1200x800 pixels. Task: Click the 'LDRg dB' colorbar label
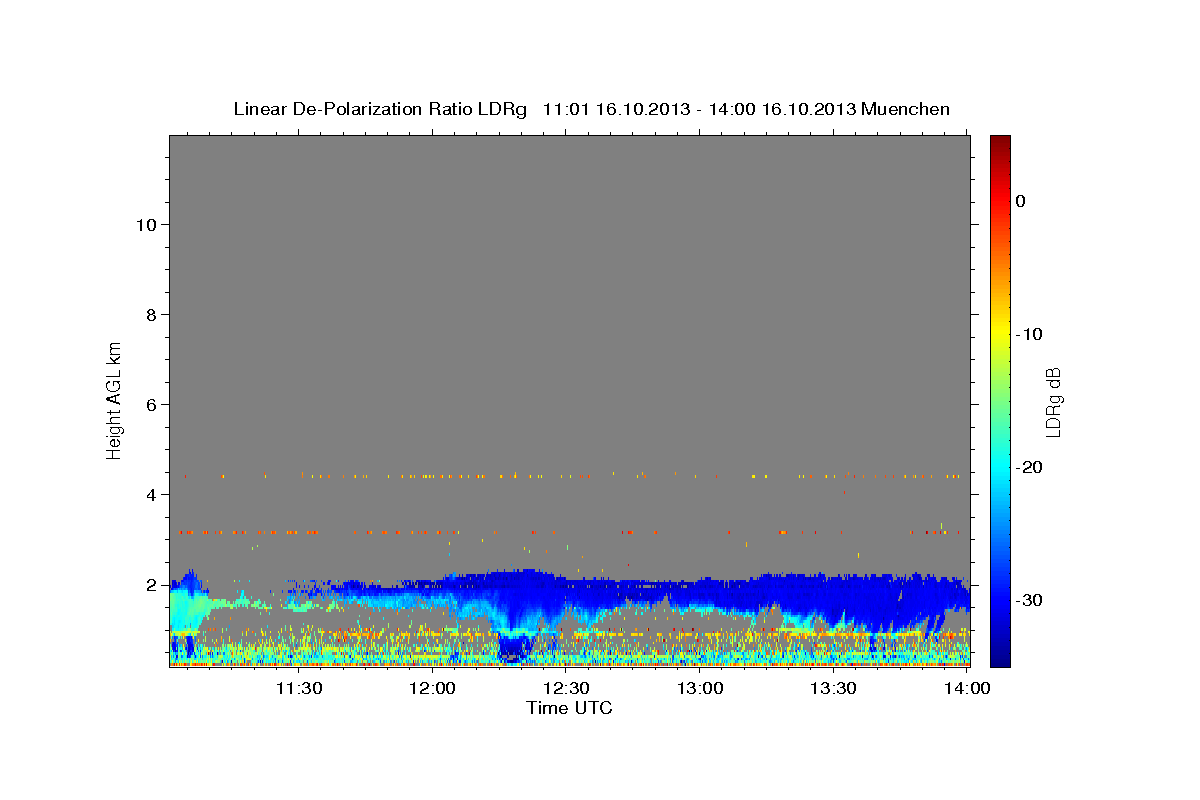(1053, 402)
